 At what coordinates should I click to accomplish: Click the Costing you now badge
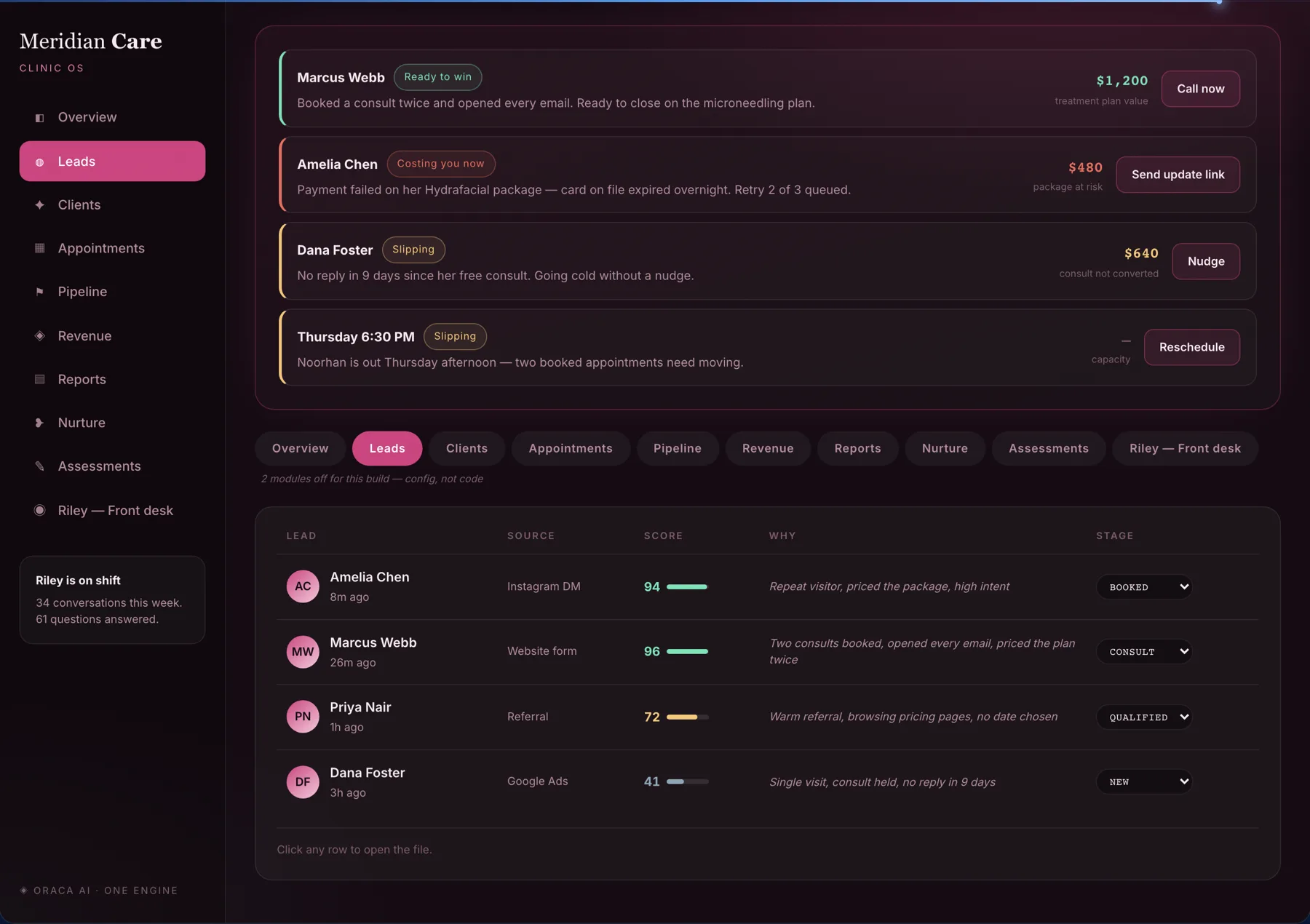[x=441, y=164]
